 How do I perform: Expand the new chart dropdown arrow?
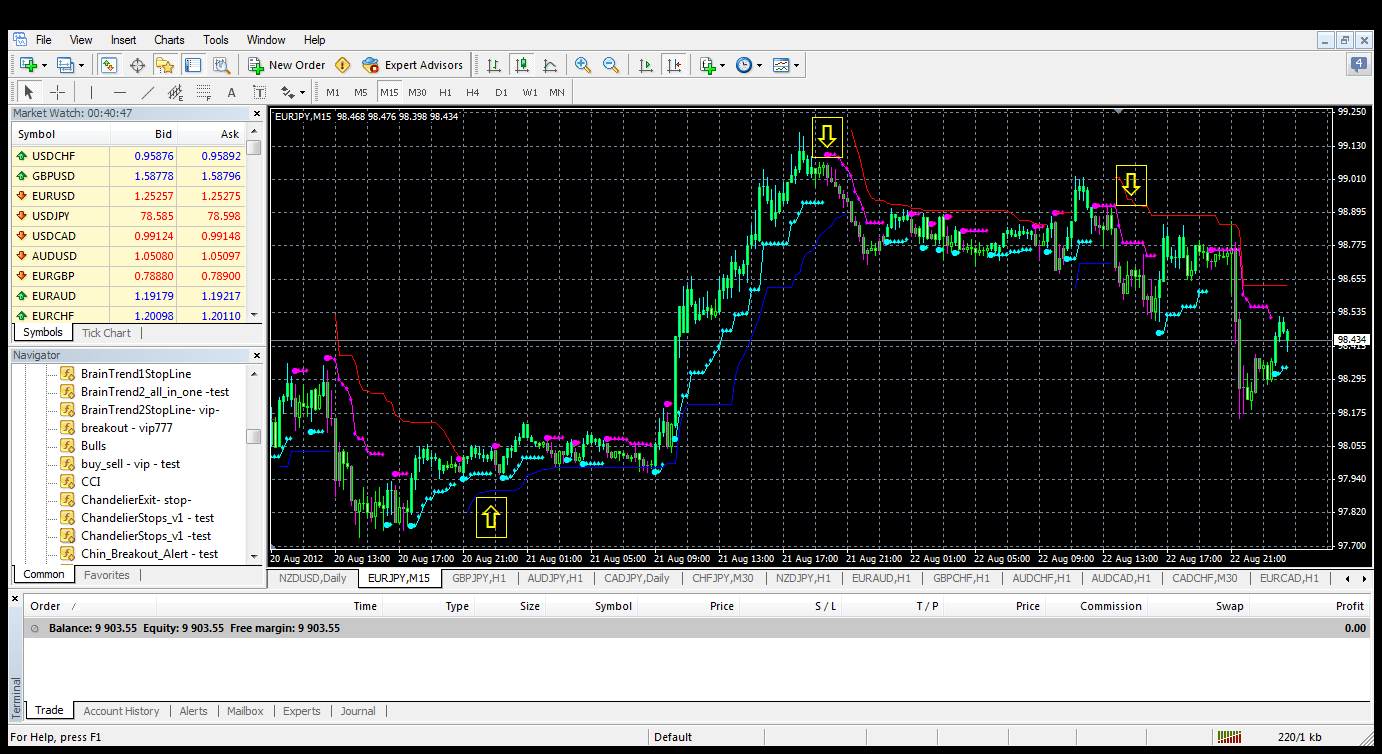pyautogui.click(x=44, y=66)
